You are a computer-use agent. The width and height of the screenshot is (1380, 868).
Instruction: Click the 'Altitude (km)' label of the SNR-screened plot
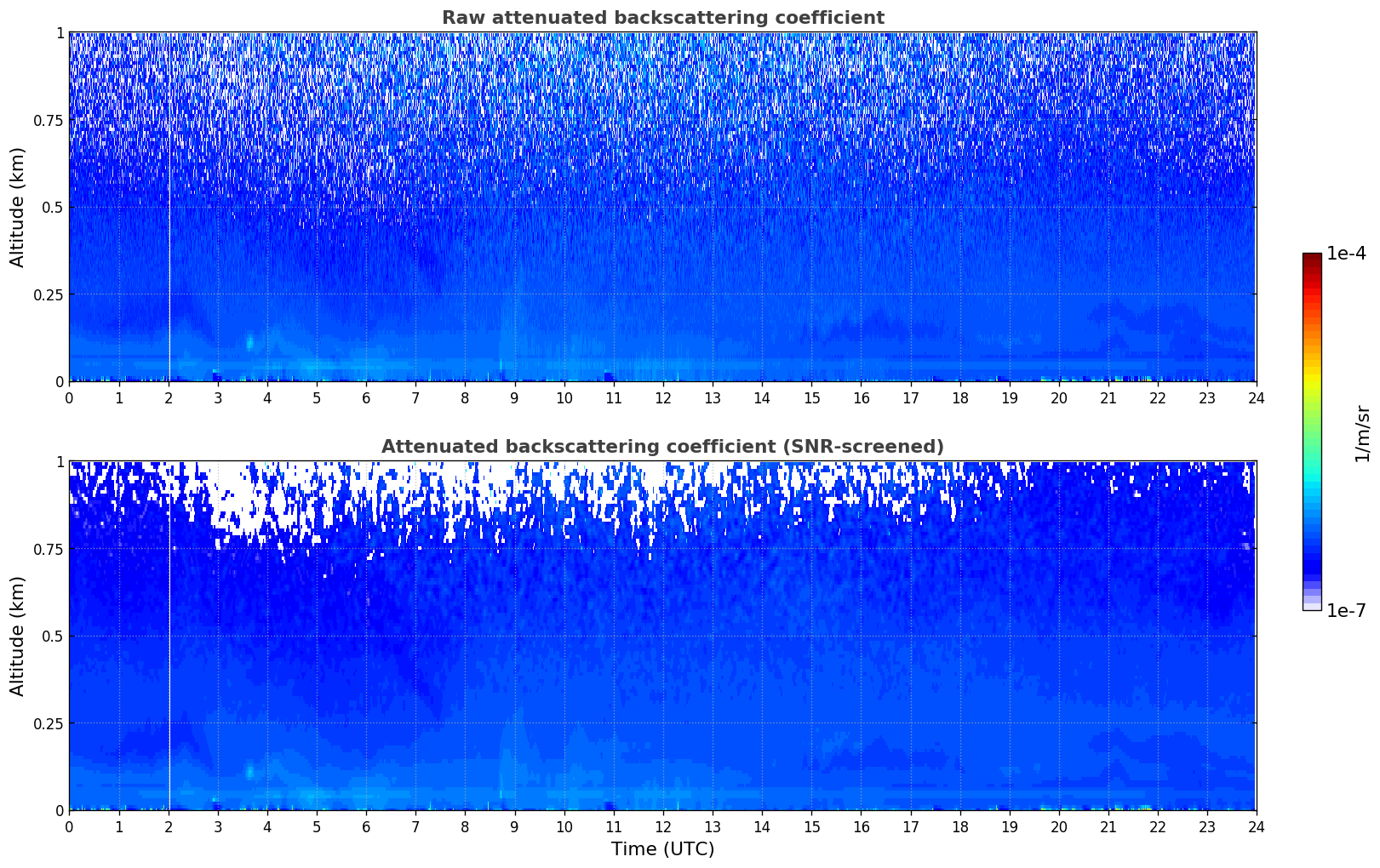click(18, 636)
